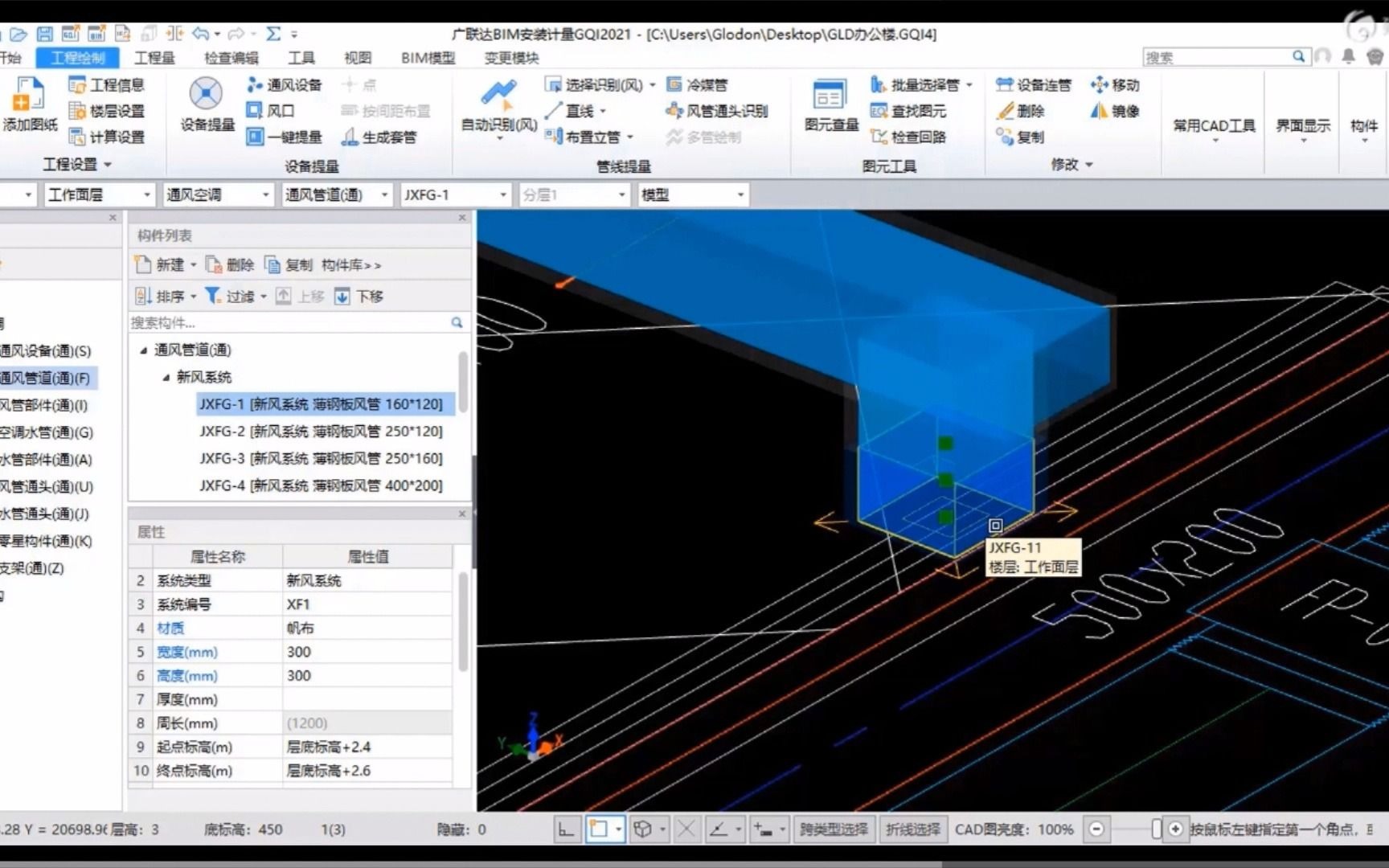Expand 批量选择管 dropdown arrow
1389x868 pixels.
point(969,85)
